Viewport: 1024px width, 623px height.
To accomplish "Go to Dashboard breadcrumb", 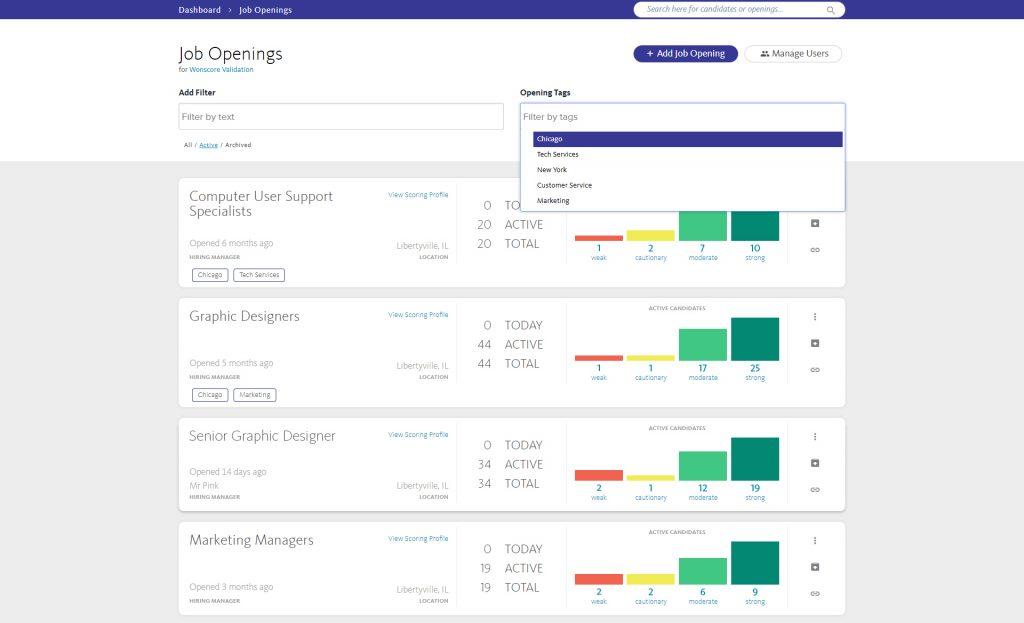I will [199, 10].
